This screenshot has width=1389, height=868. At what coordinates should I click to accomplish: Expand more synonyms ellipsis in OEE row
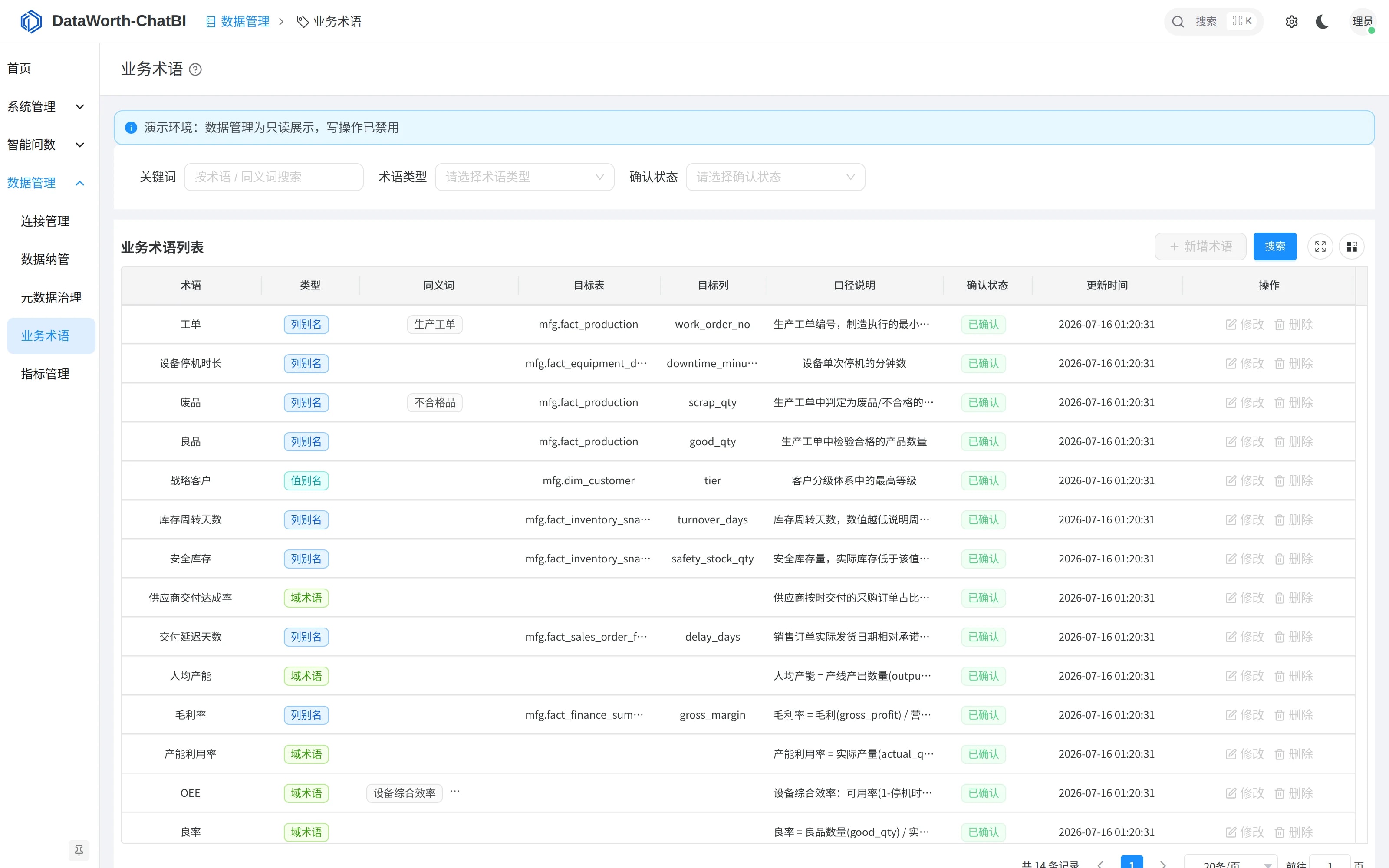tap(454, 791)
